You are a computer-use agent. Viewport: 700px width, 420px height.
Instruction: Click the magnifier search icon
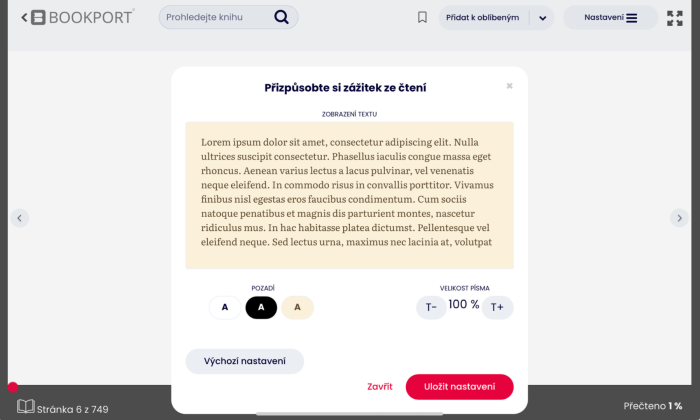(281, 17)
